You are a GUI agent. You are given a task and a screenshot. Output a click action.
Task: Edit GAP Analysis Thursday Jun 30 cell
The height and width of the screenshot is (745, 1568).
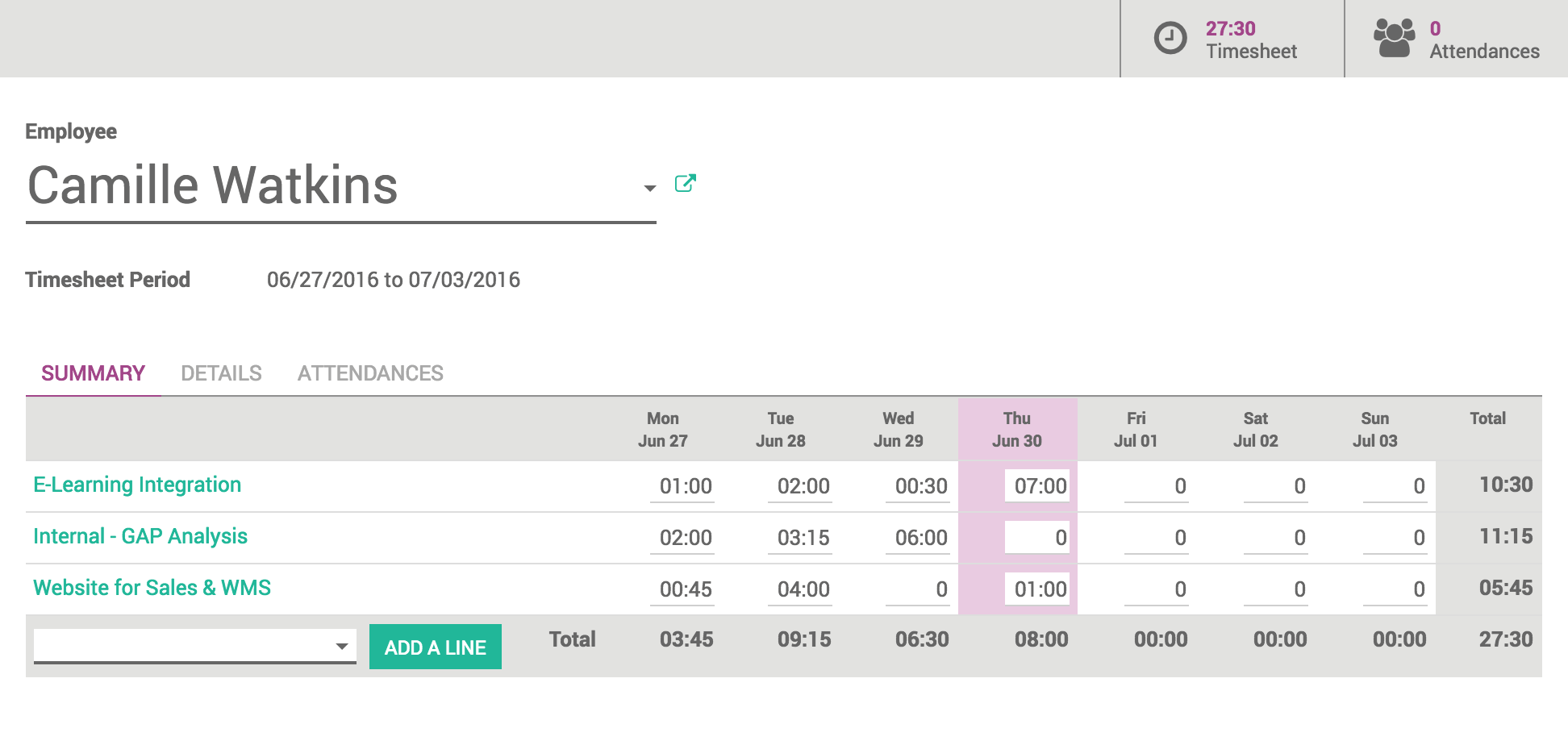(x=1037, y=538)
